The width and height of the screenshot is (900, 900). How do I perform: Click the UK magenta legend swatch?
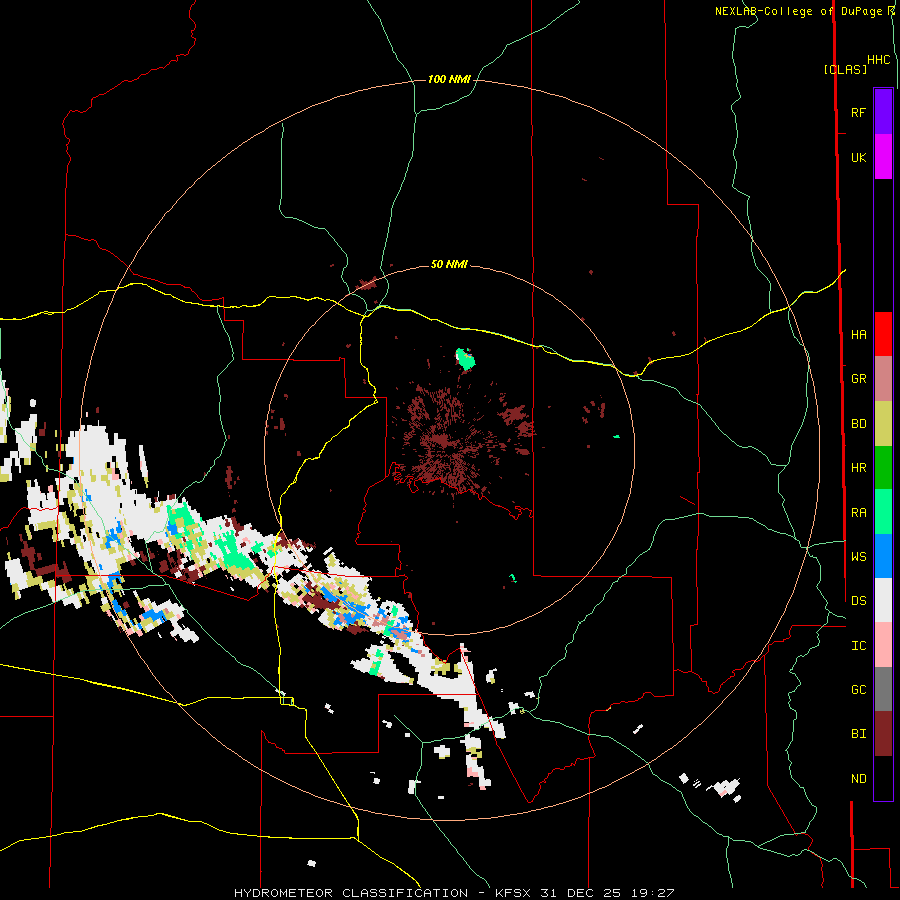[x=883, y=156]
